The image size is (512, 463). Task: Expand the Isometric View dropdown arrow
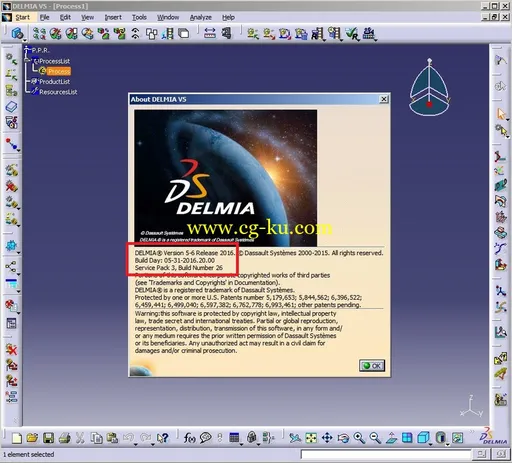[x=430, y=444]
